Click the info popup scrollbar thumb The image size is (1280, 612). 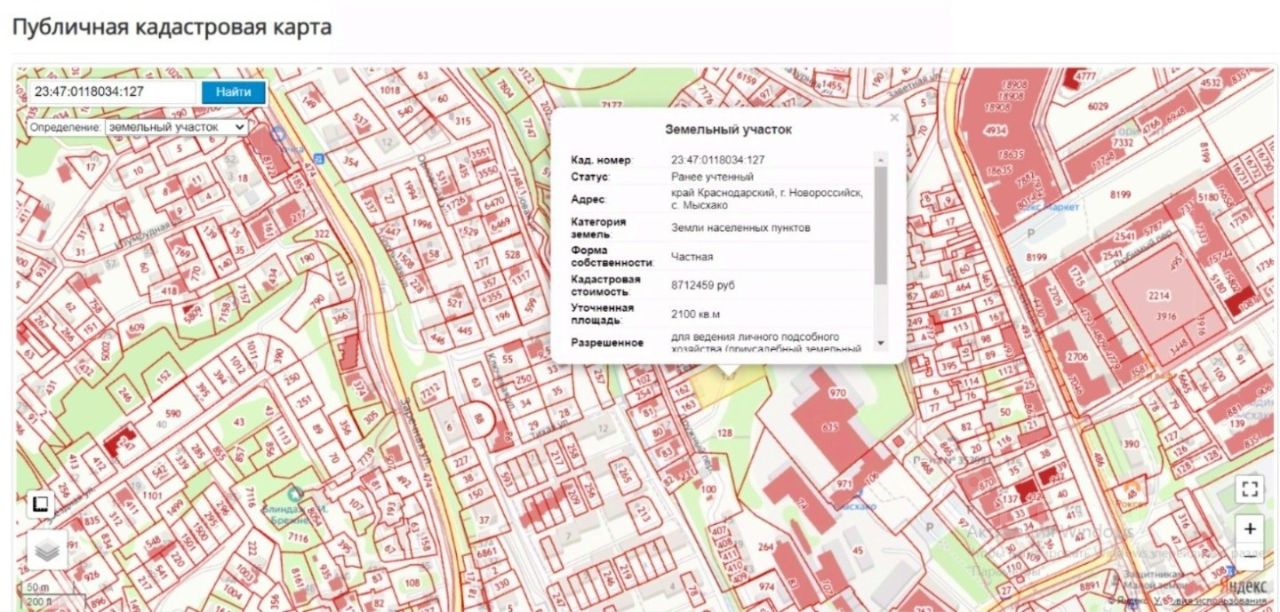point(880,224)
